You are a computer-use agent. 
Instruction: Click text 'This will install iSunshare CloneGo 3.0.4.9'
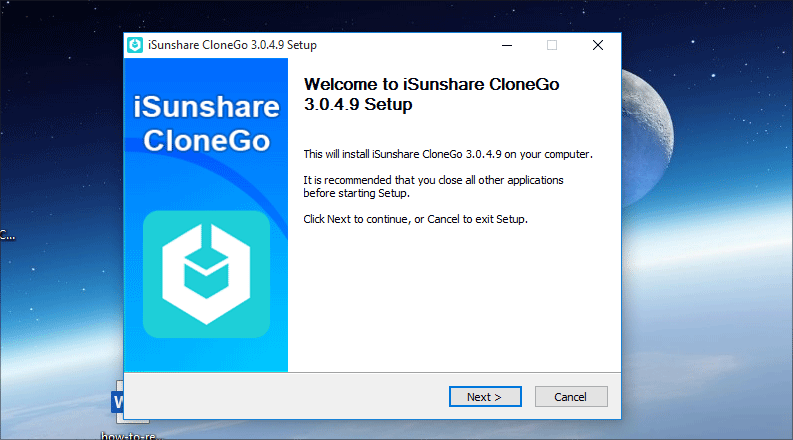click(402, 154)
